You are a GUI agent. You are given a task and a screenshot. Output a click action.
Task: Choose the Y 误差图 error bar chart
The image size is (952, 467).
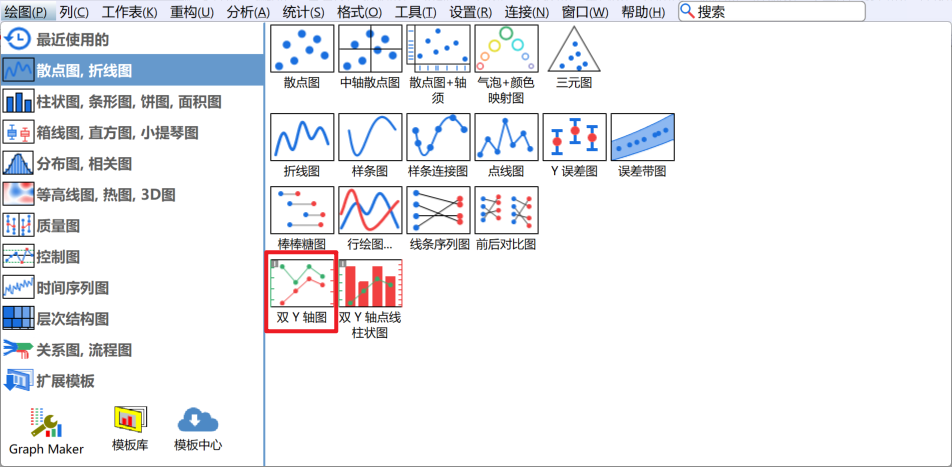point(574,138)
